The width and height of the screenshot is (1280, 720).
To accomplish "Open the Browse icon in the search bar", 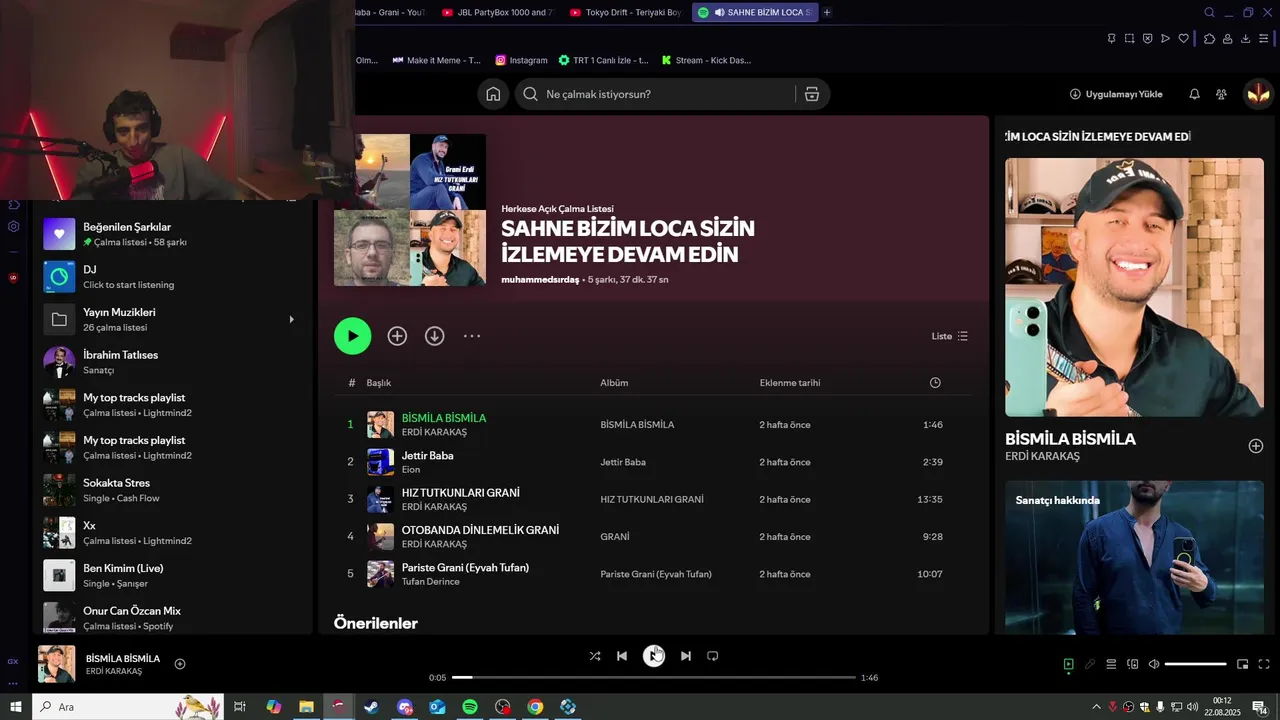I will (x=812, y=94).
